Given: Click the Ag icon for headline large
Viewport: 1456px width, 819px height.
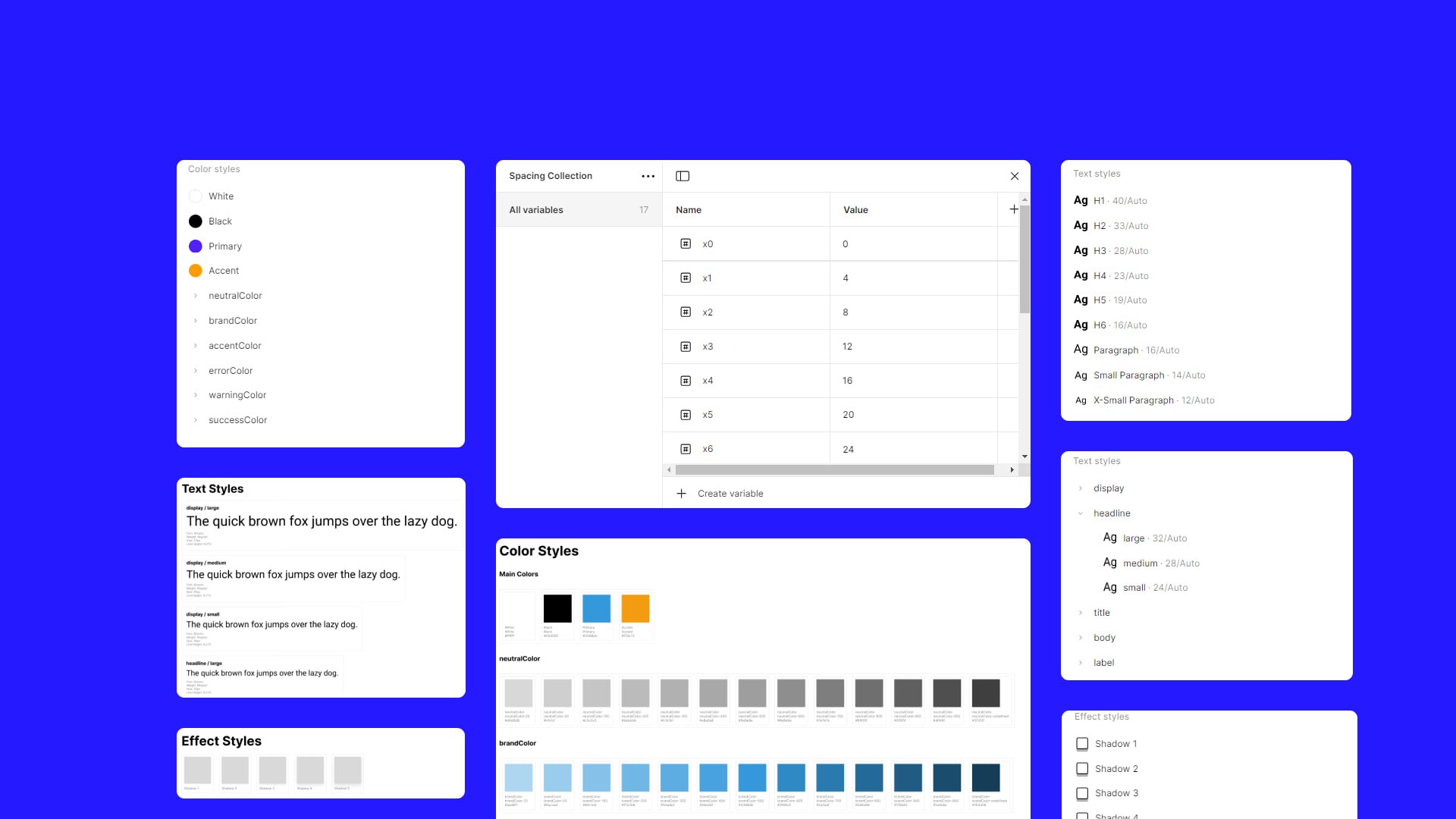Looking at the screenshot, I should (1109, 538).
